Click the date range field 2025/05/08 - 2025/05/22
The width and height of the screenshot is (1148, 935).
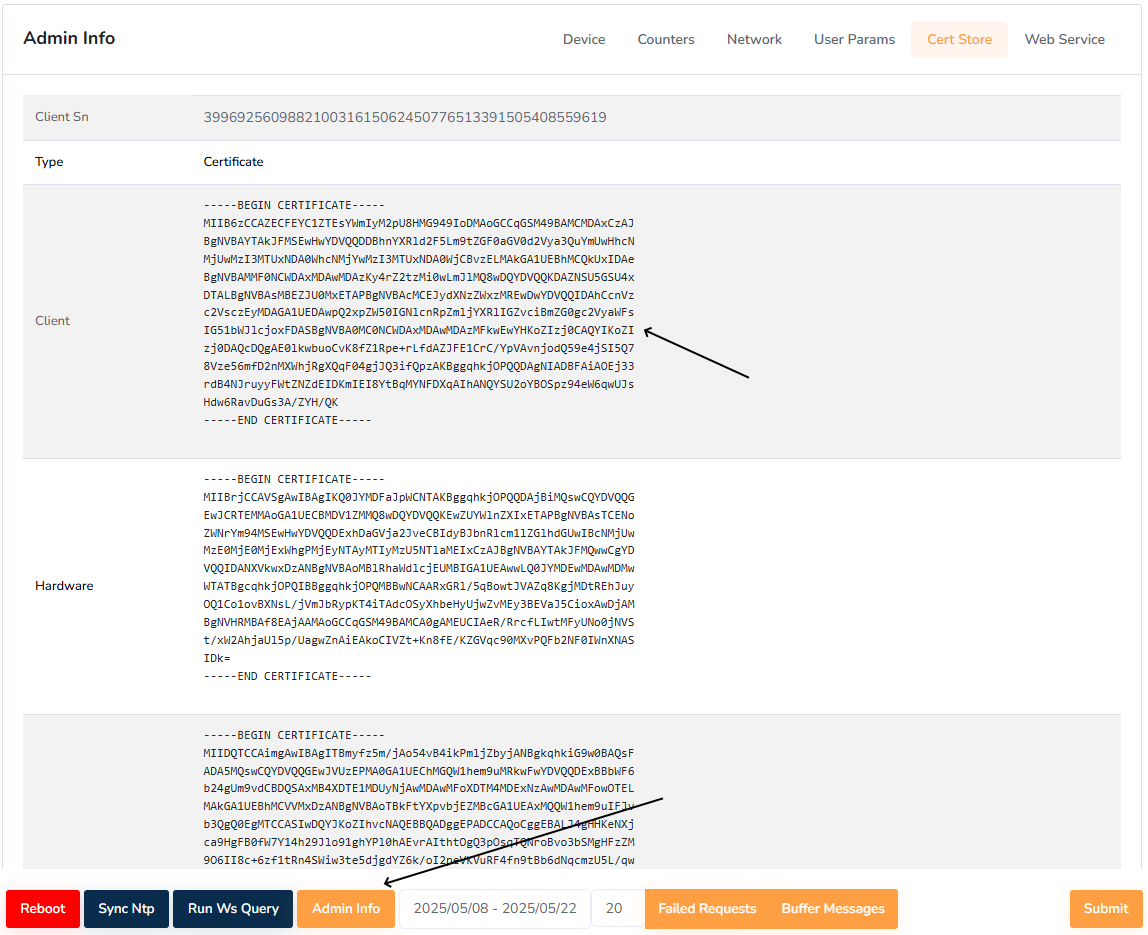495,909
